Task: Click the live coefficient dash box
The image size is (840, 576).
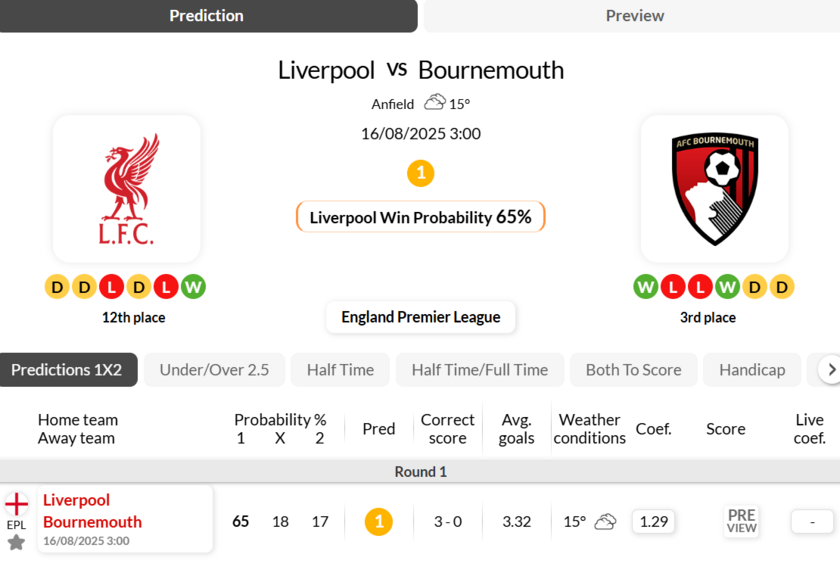Action: (812, 521)
